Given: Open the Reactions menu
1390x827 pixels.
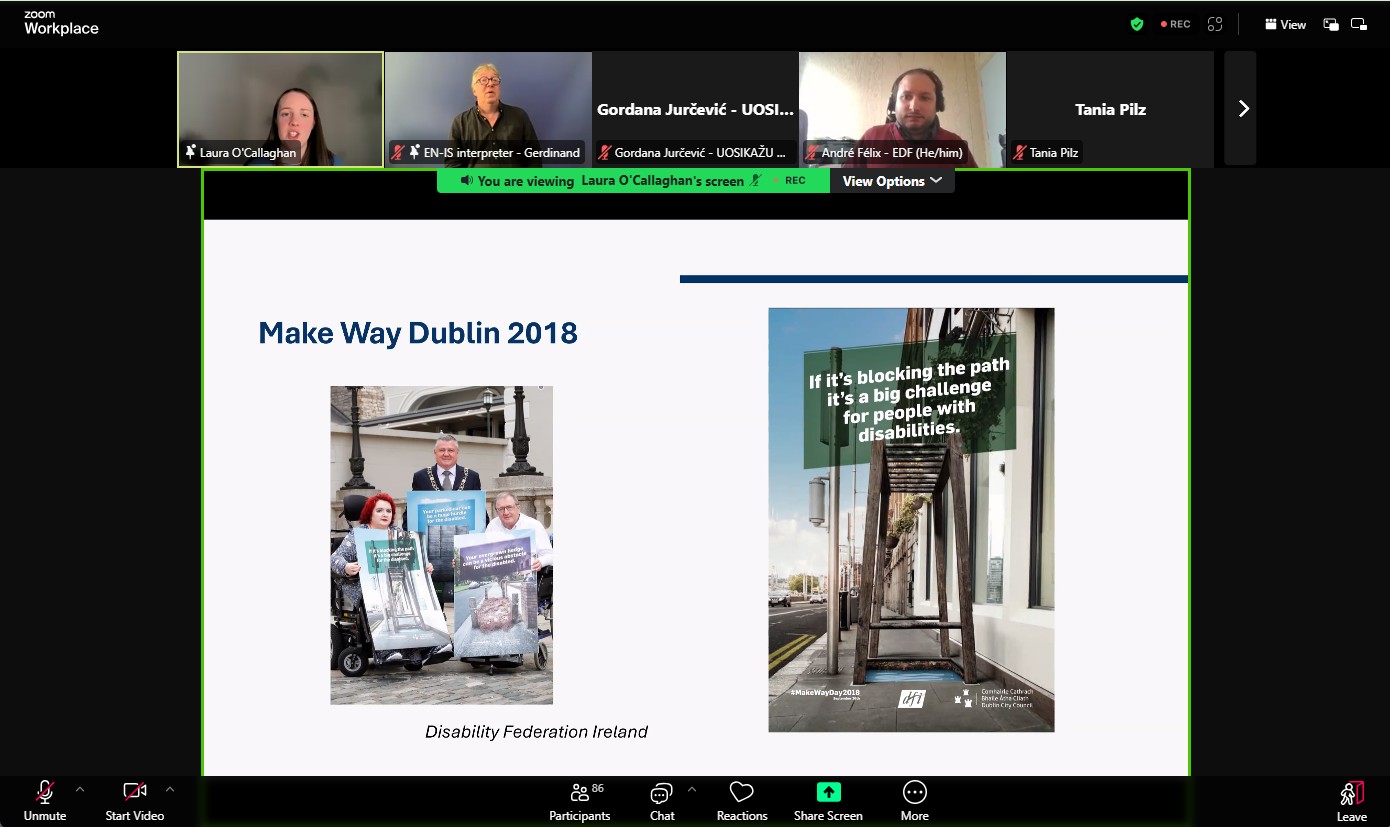Looking at the screenshot, I should [x=742, y=801].
